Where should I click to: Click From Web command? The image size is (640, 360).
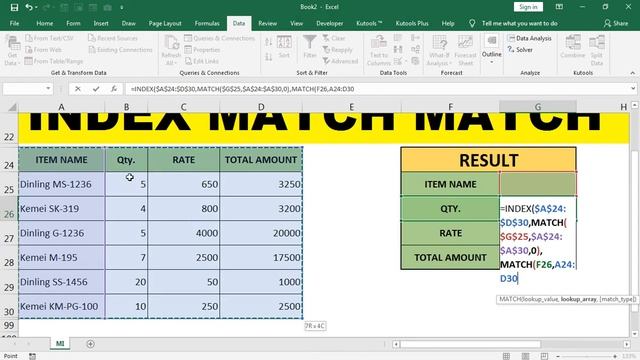click(x=43, y=49)
